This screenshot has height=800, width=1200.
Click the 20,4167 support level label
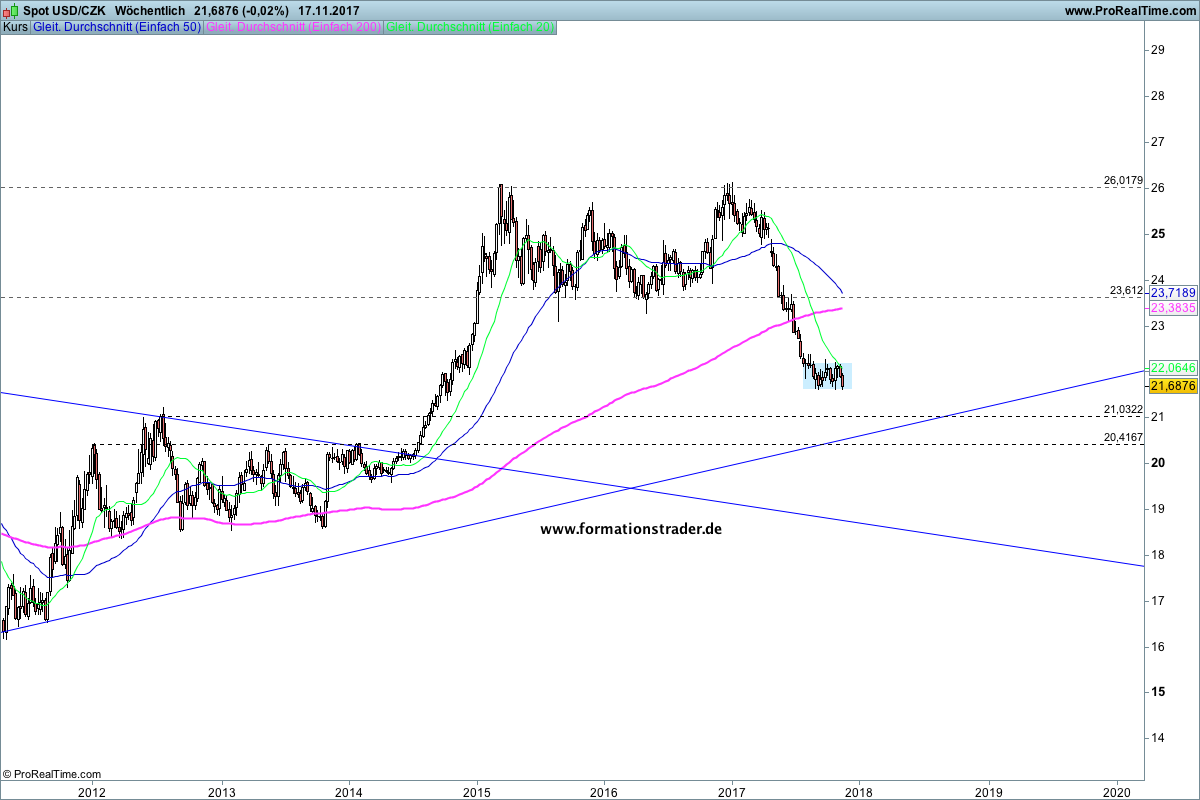[1122, 437]
